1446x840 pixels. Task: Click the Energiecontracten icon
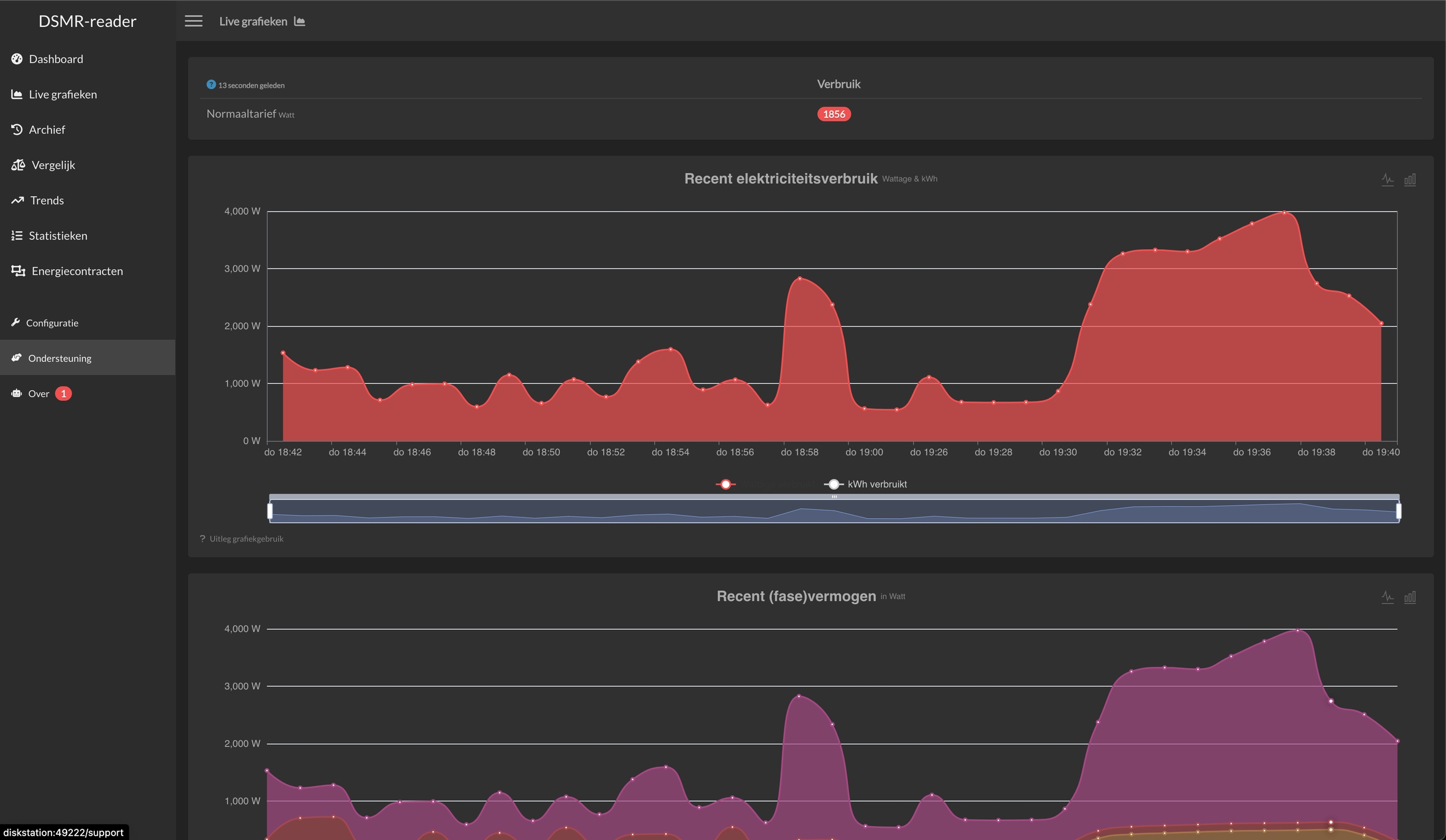[18, 271]
